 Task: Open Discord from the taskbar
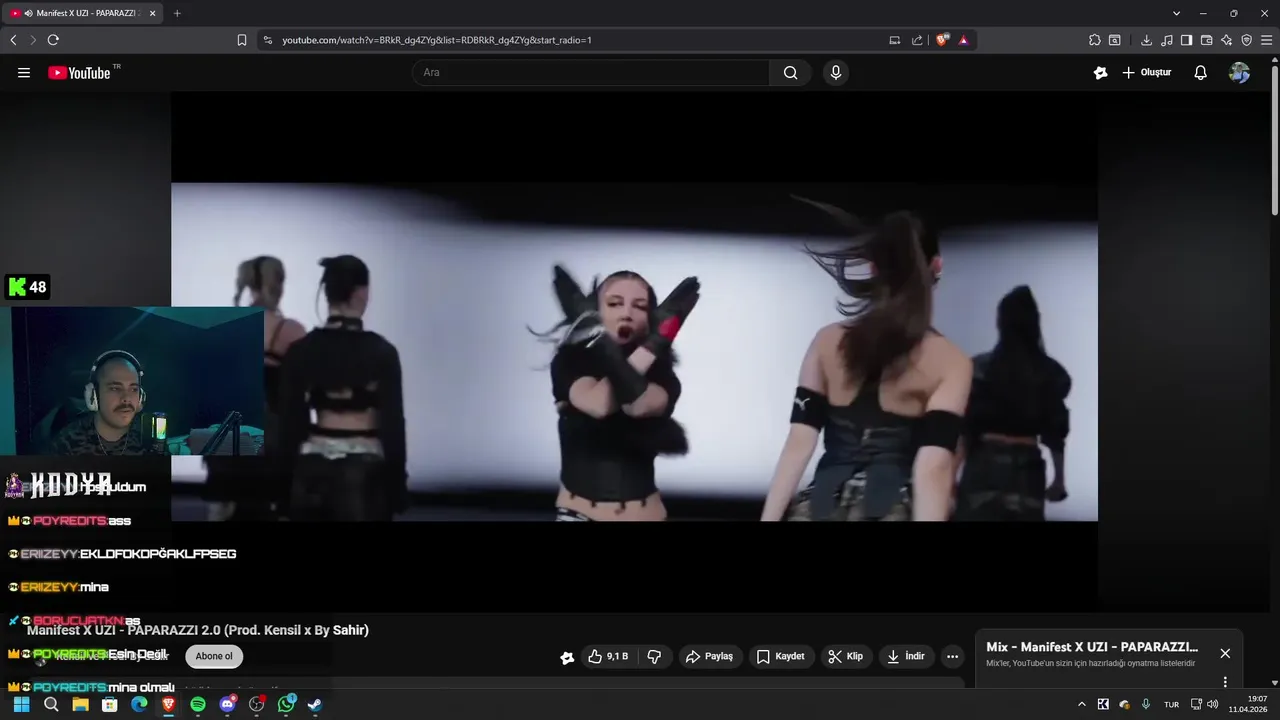point(228,704)
